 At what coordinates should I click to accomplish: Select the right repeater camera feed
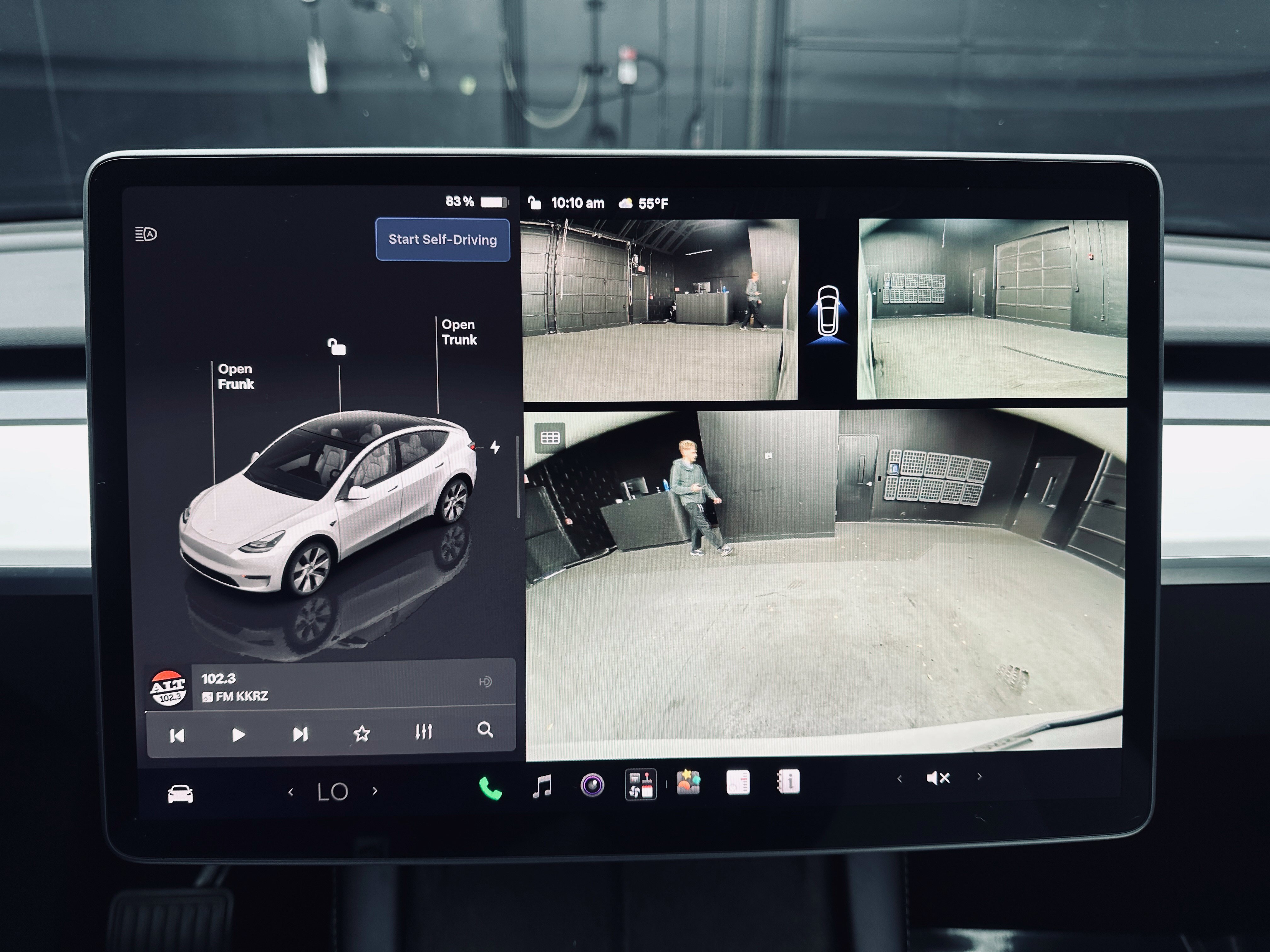(993, 309)
